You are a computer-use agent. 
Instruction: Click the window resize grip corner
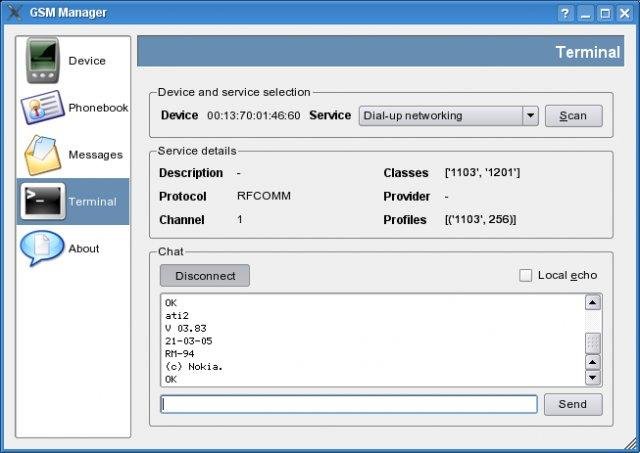tap(632, 444)
